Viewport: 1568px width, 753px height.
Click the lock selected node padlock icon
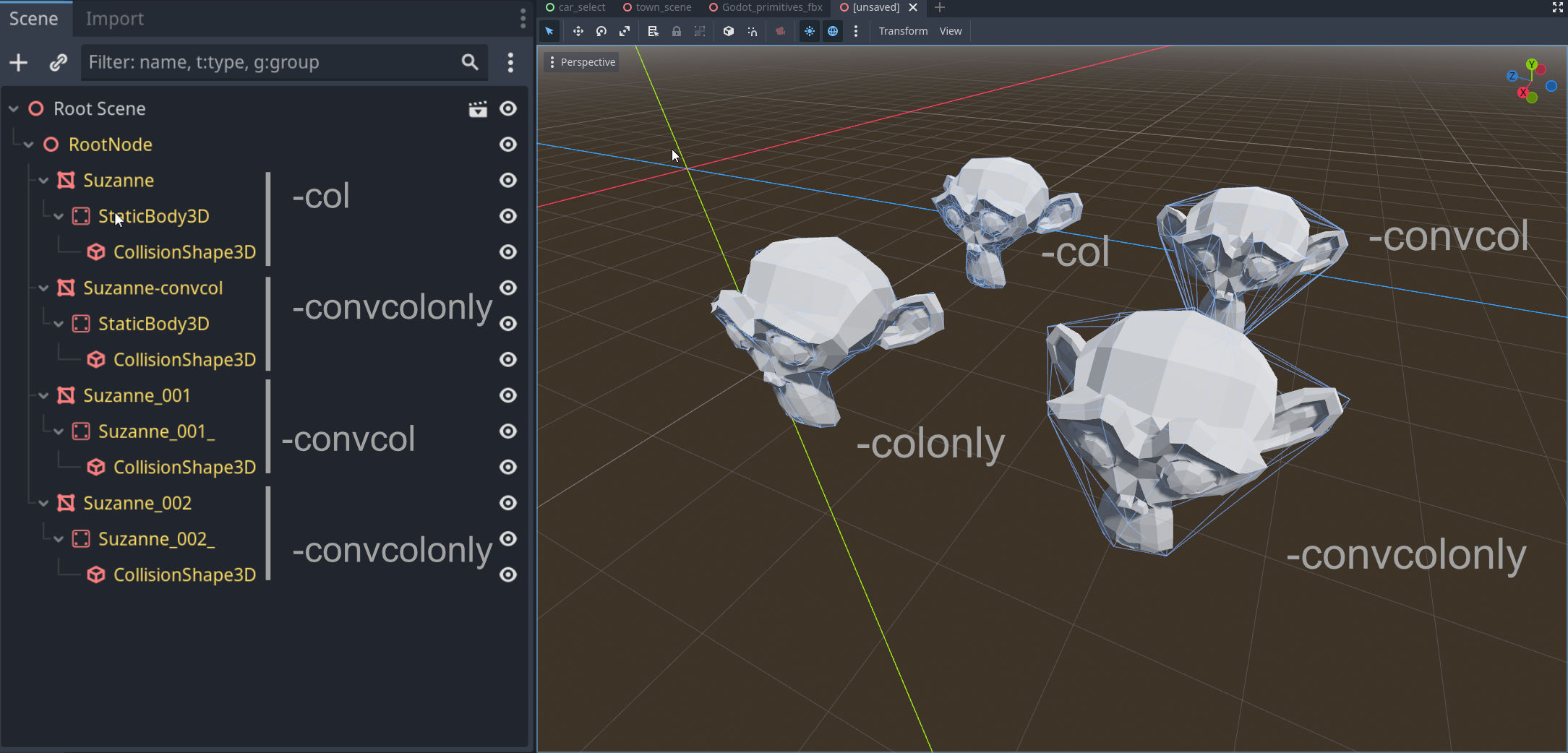[x=676, y=31]
